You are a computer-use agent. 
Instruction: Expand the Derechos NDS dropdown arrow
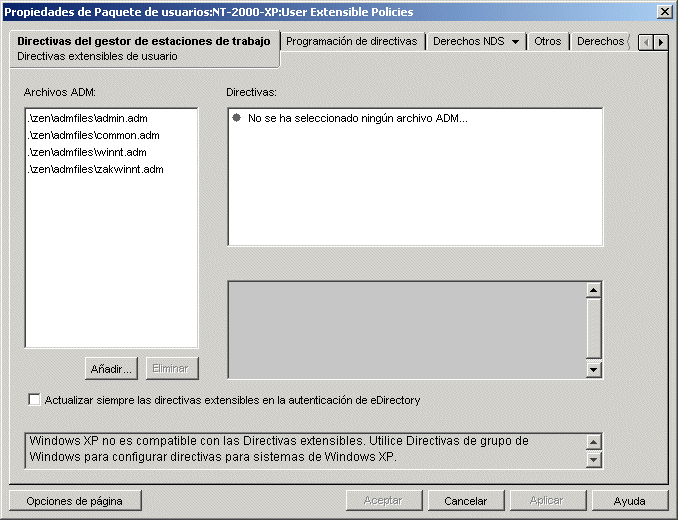515,42
